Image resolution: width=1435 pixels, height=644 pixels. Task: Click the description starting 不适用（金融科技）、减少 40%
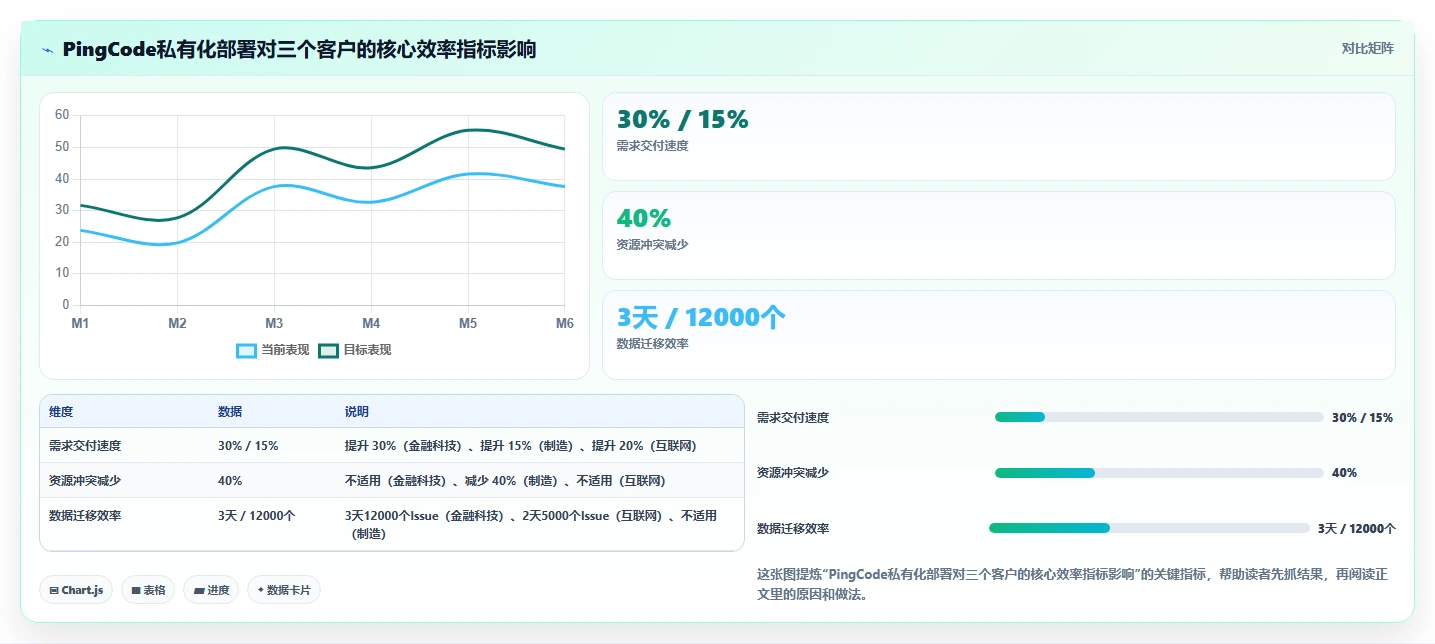tap(505, 481)
